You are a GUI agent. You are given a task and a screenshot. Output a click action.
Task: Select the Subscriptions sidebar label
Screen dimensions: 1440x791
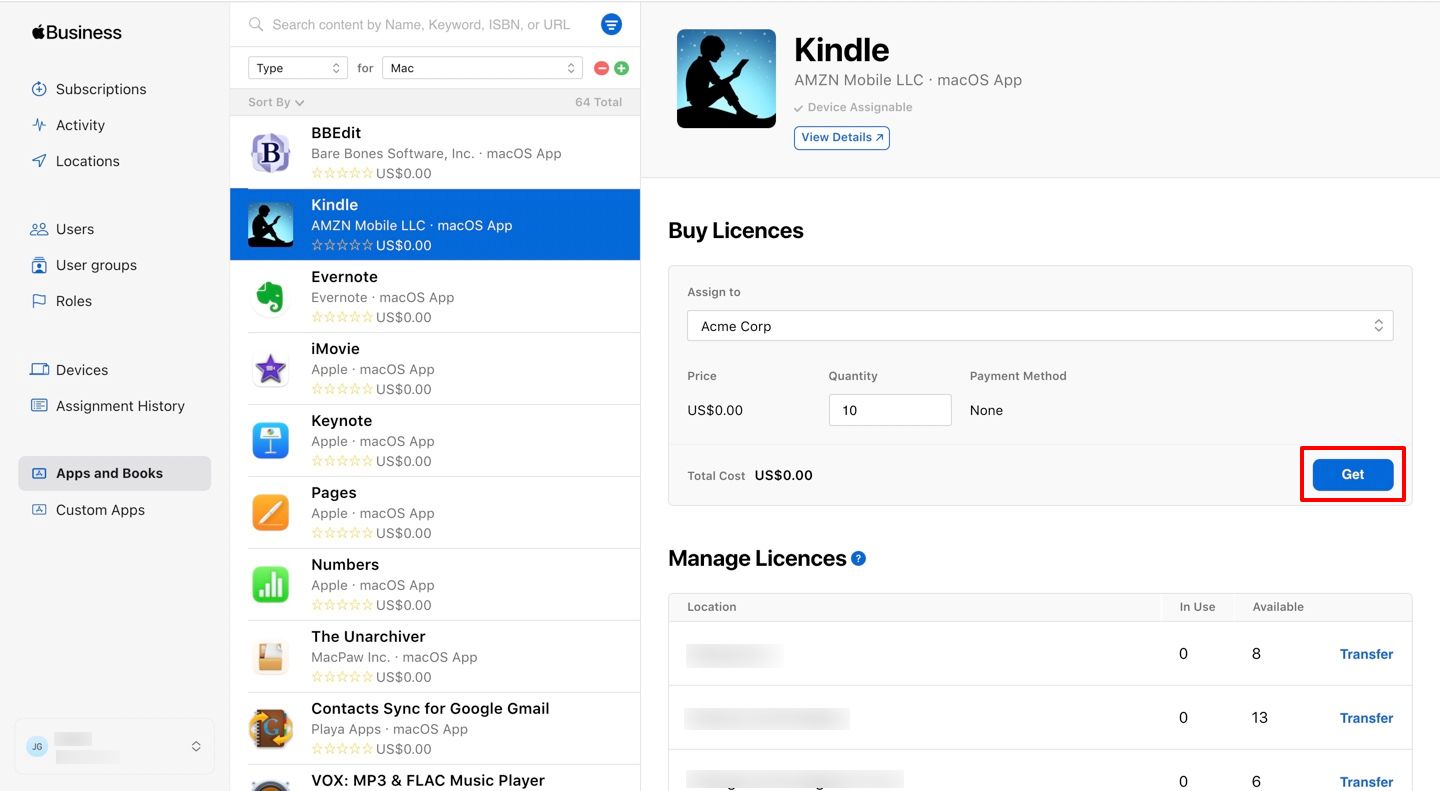point(101,89)
